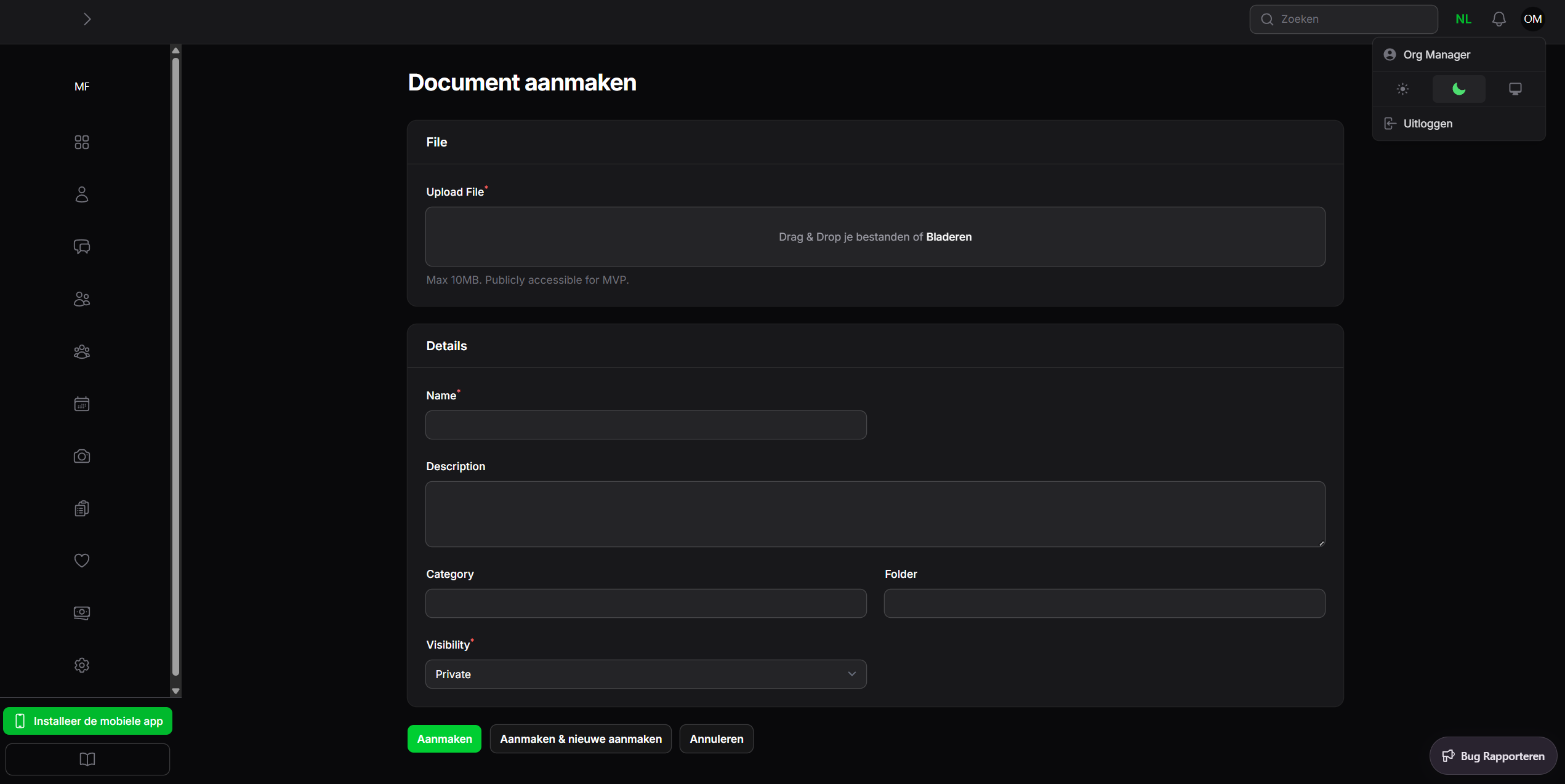Screen dimensions: 1565x784
Task: Click the notifications bell icon
Action: pos(1499,19)
